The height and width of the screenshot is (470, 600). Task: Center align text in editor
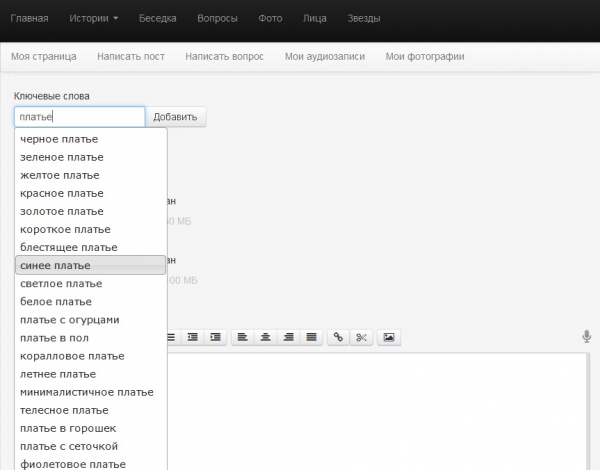click(x=266, y=337)
